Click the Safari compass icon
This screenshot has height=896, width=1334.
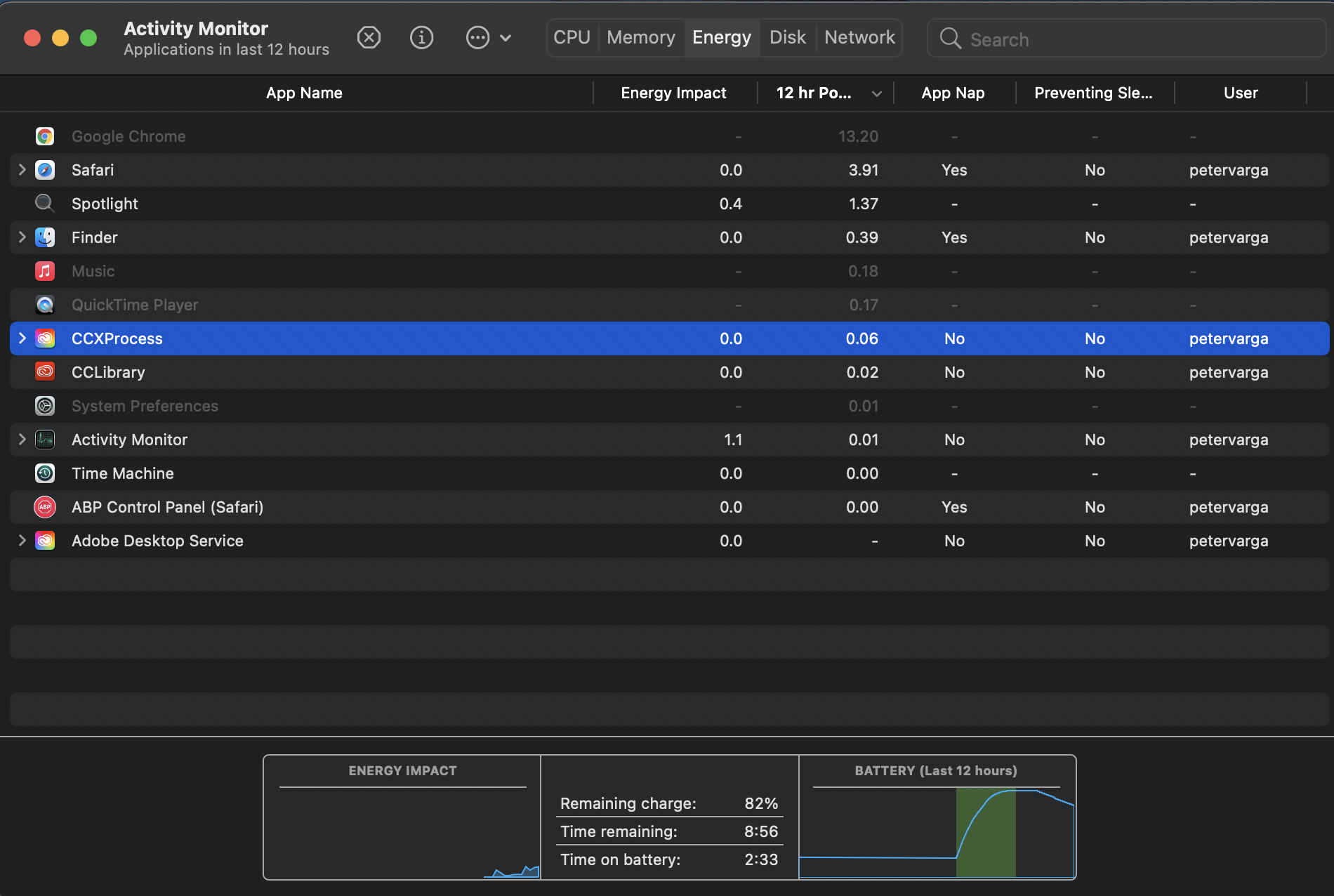[x=45, y=170]
